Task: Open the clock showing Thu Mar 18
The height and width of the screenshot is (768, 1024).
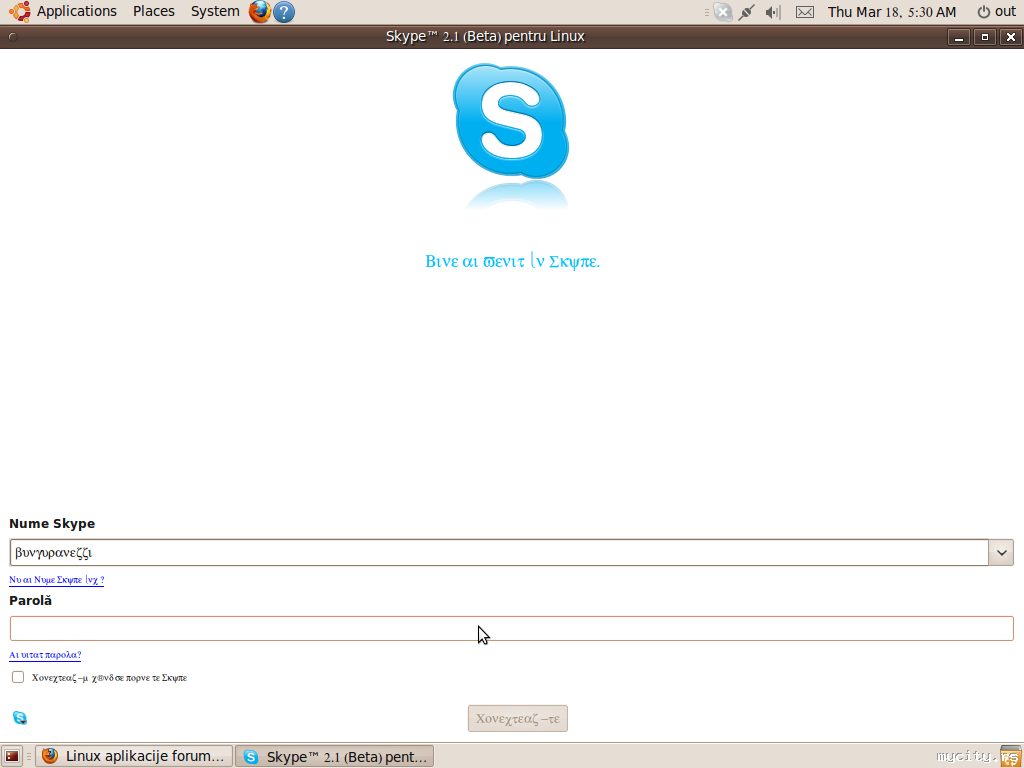Action: tap(891, 12)
